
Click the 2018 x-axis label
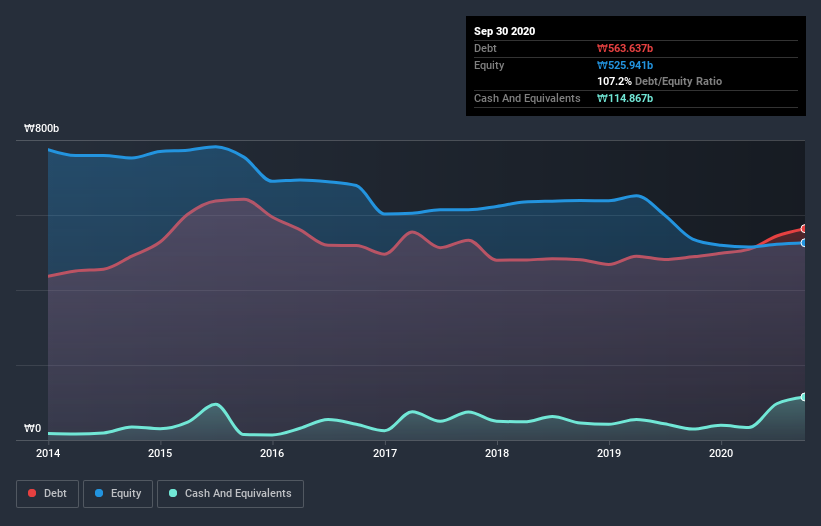(x=497, y=453)
